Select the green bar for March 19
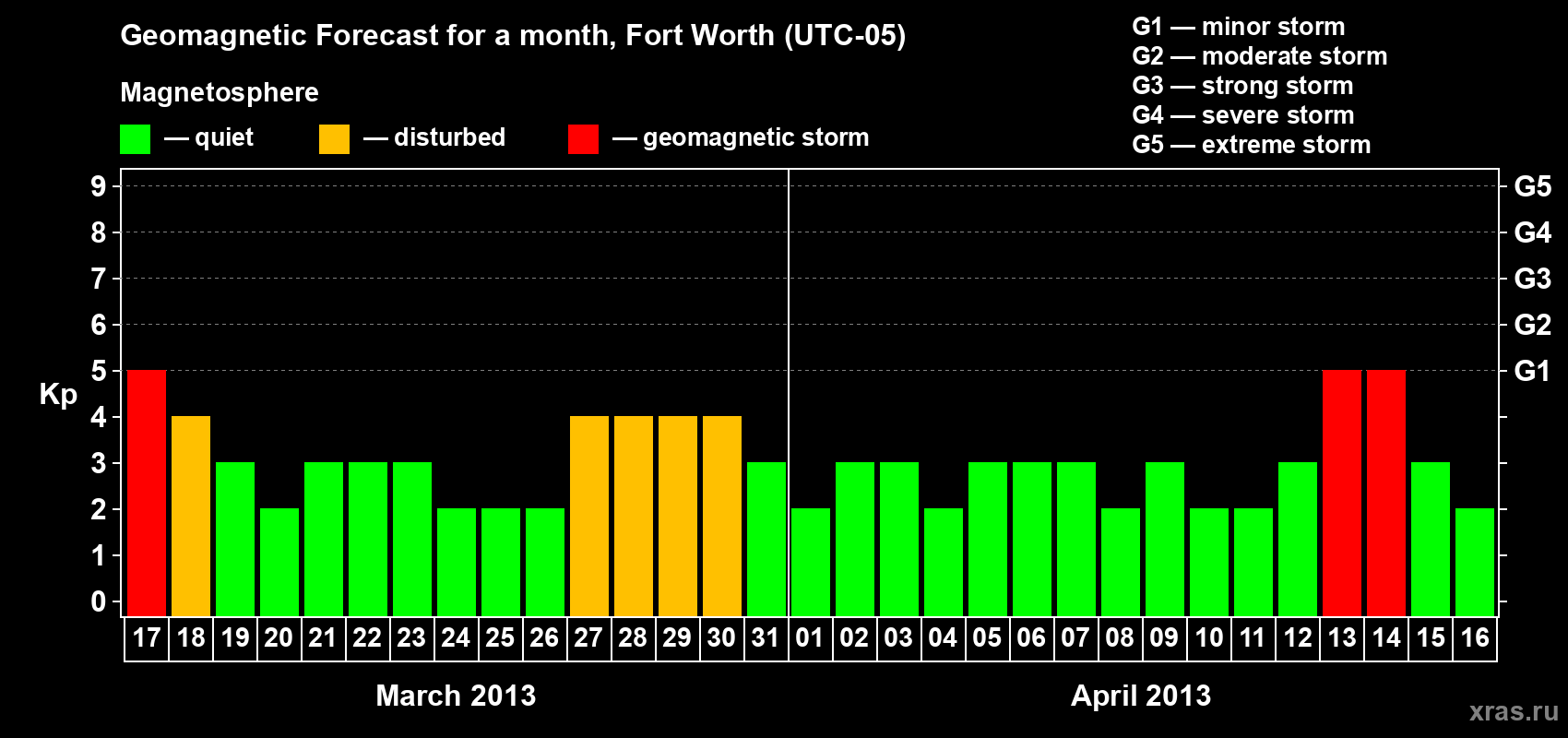 click(235, 539)
